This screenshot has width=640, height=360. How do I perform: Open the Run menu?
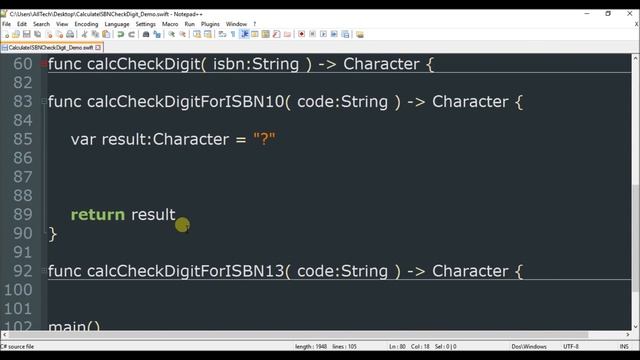[x=189, y=24]
